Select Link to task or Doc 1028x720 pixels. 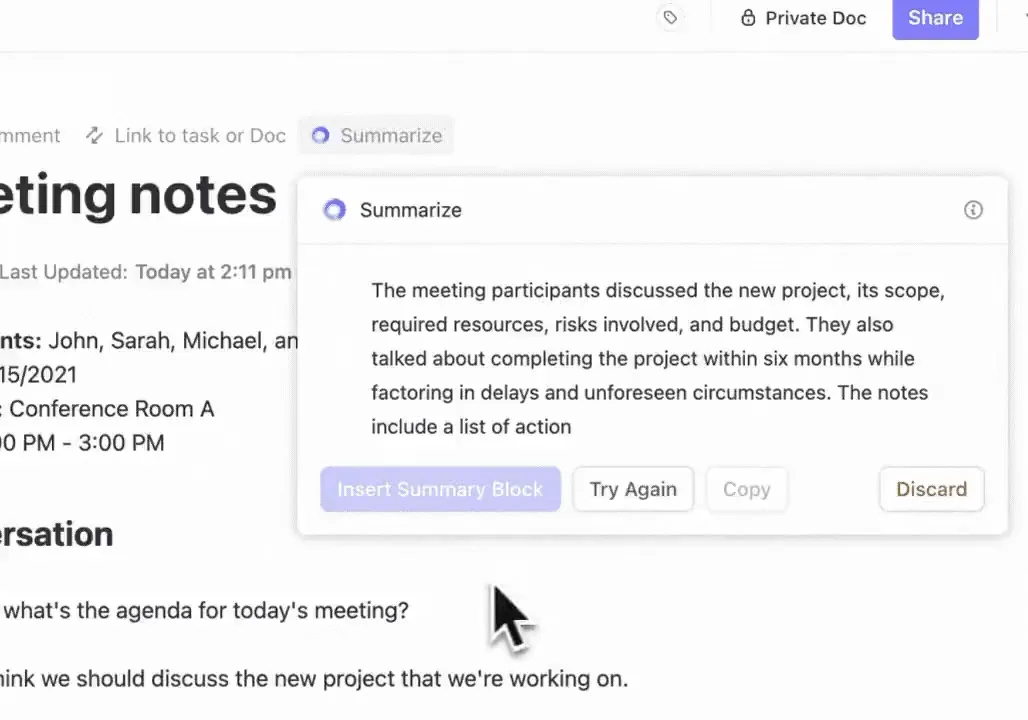[x=186, y=135]
